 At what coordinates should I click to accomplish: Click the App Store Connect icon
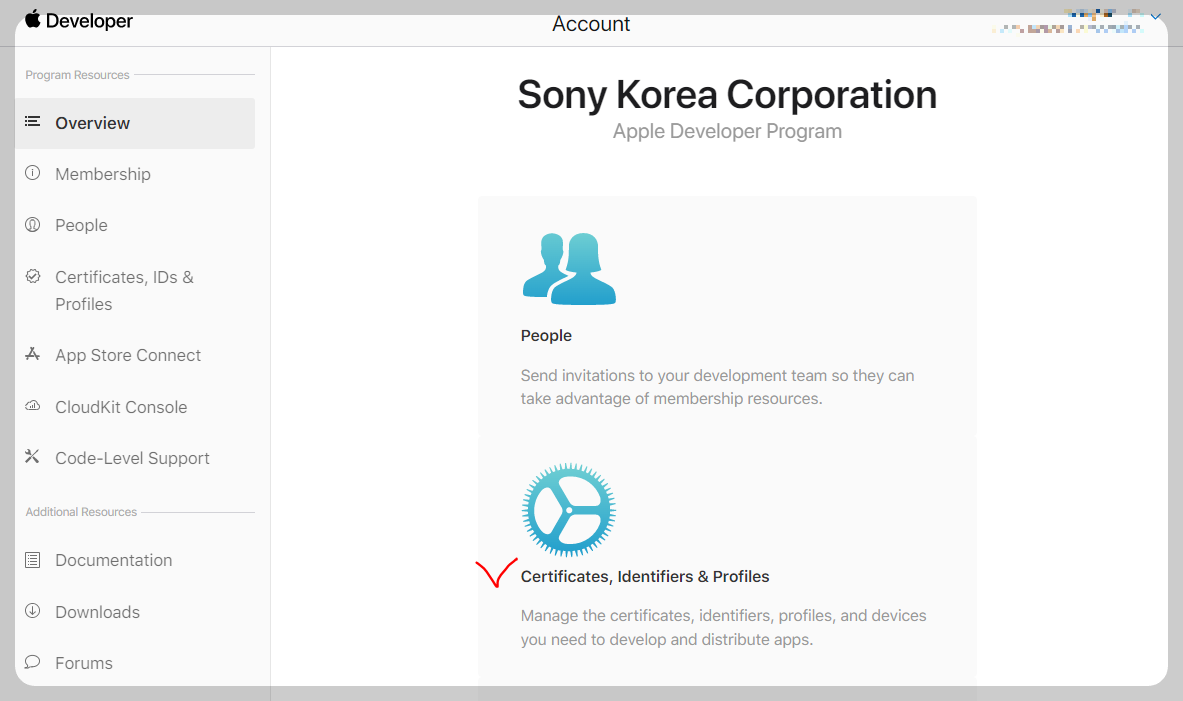[x=32, y=354]
